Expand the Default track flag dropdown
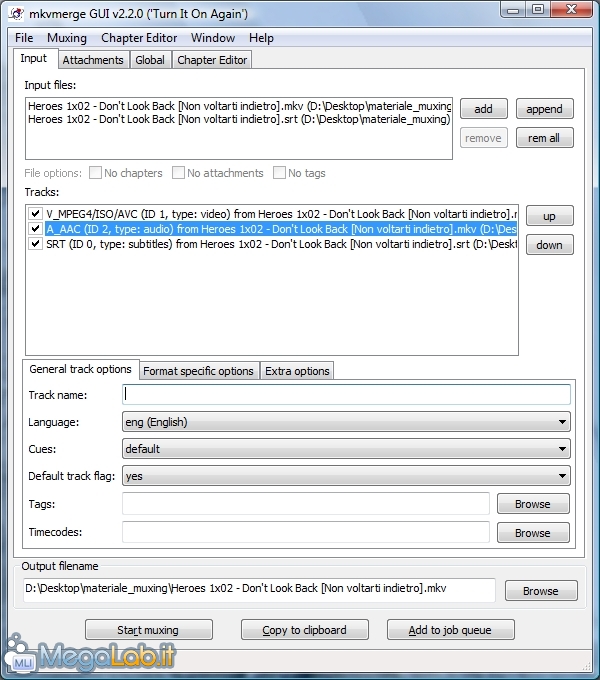600x680 pixels. pos(346,476)
